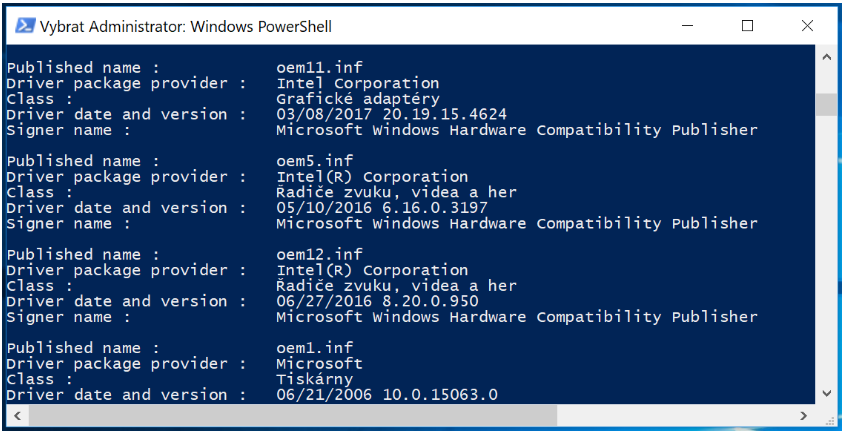Click the oem1.inf published name
846x433 pixels.
click(310, 348)
